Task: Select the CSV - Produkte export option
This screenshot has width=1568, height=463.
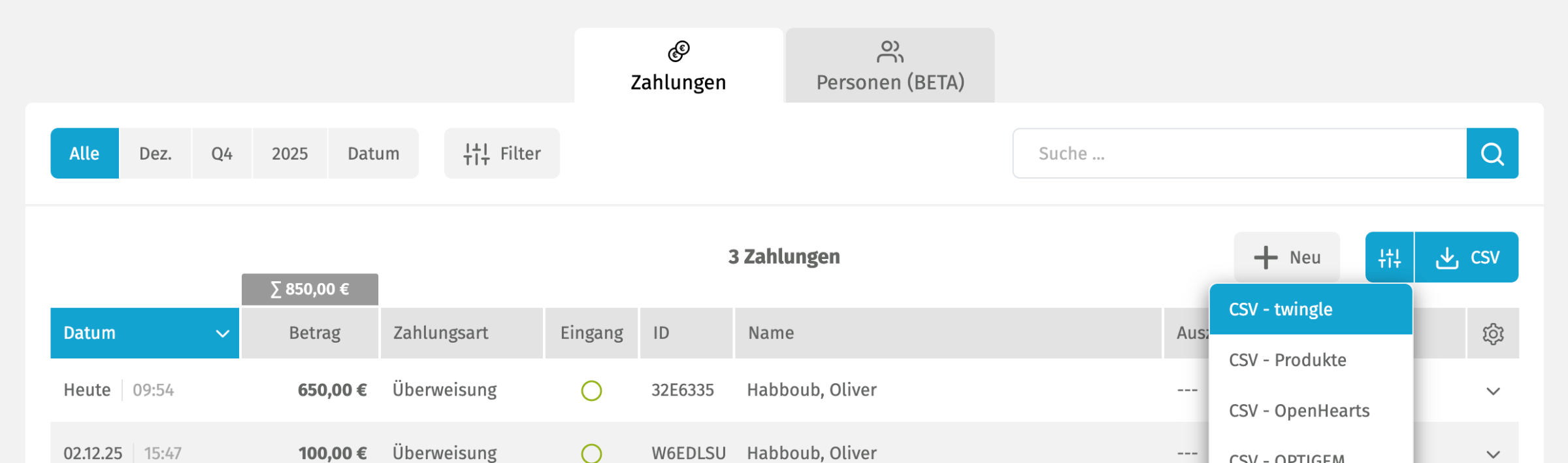Action: (x=1287, y=360)
